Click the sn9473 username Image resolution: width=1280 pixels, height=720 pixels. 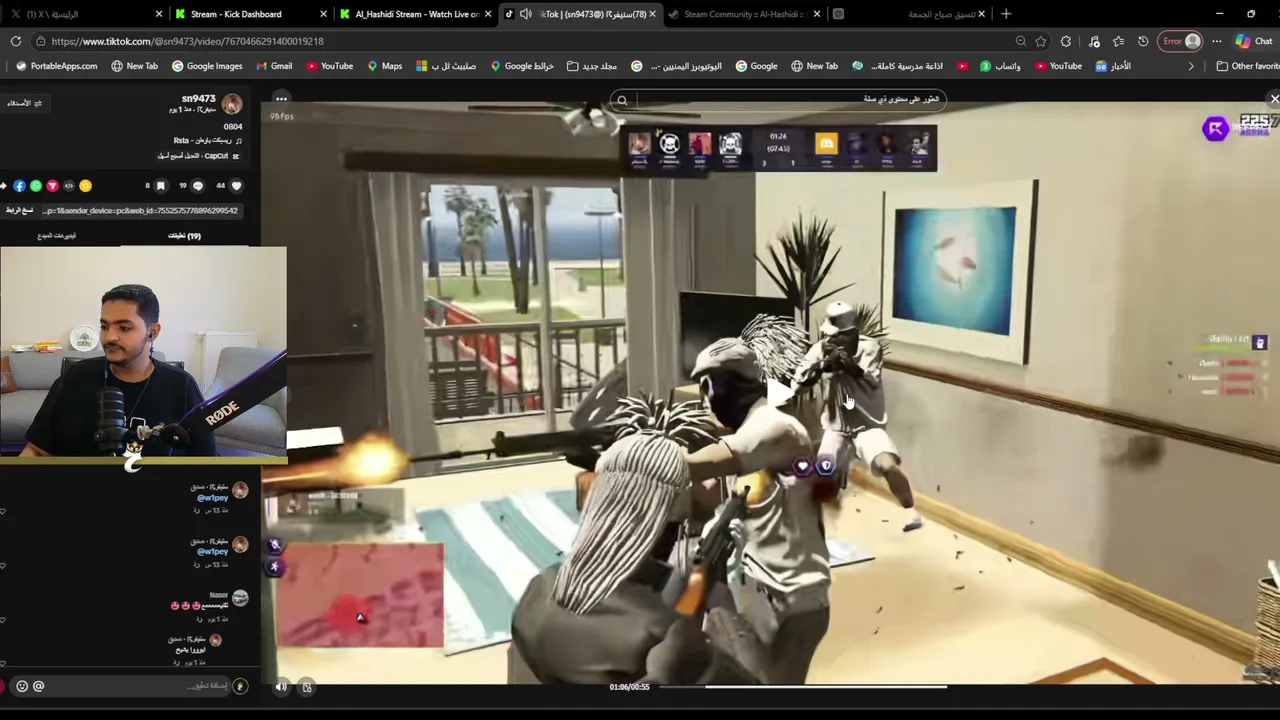coord(198,99)
